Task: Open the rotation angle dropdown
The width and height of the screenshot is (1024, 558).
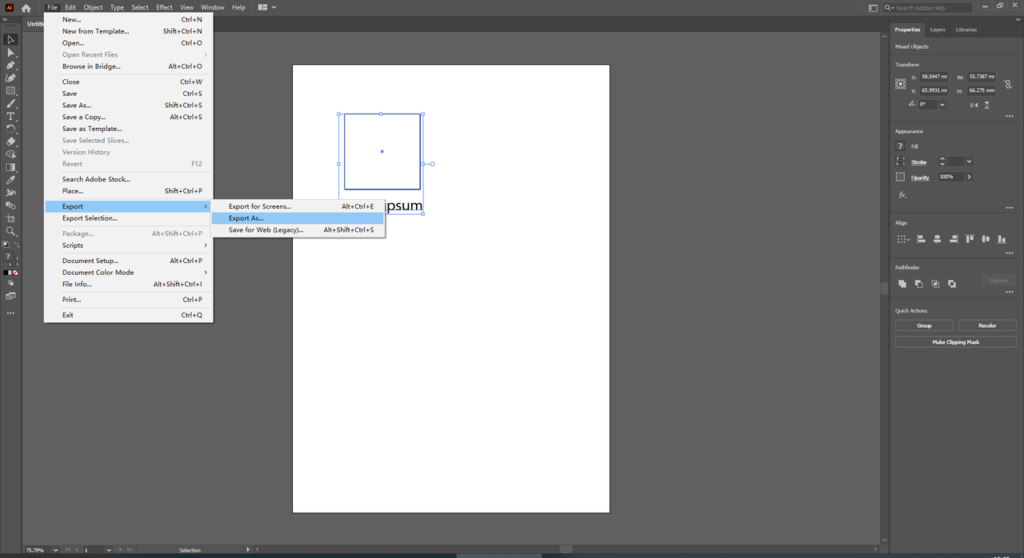Action: (x=942, y=105)
